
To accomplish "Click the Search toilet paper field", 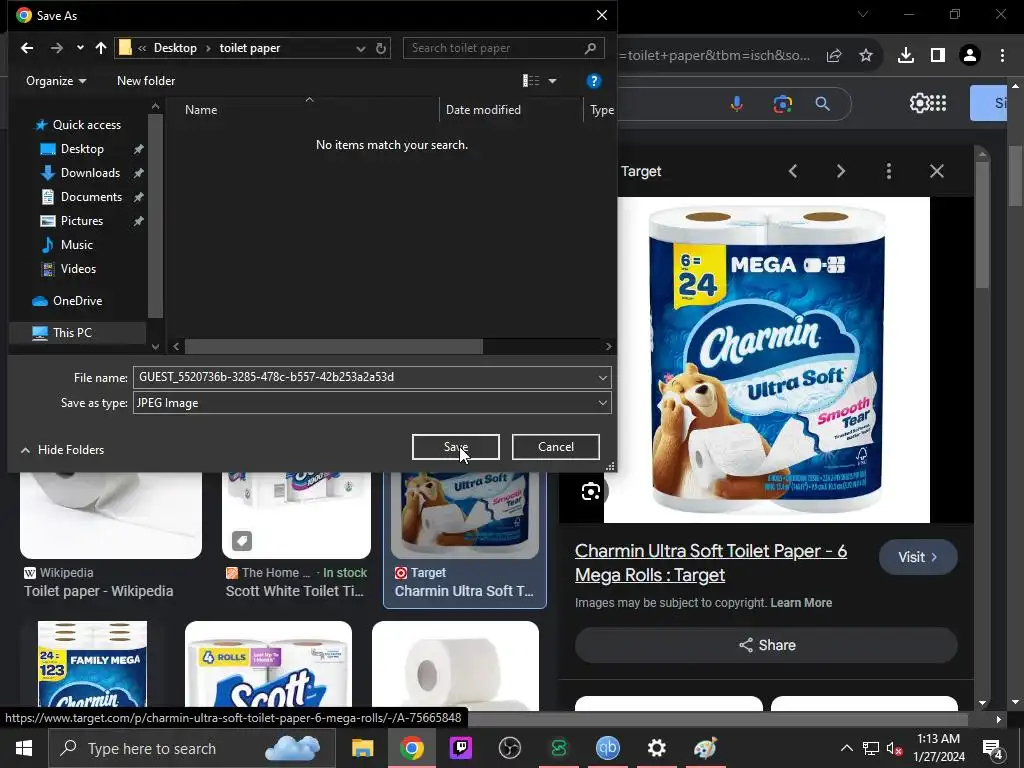I will coord(504,48).
